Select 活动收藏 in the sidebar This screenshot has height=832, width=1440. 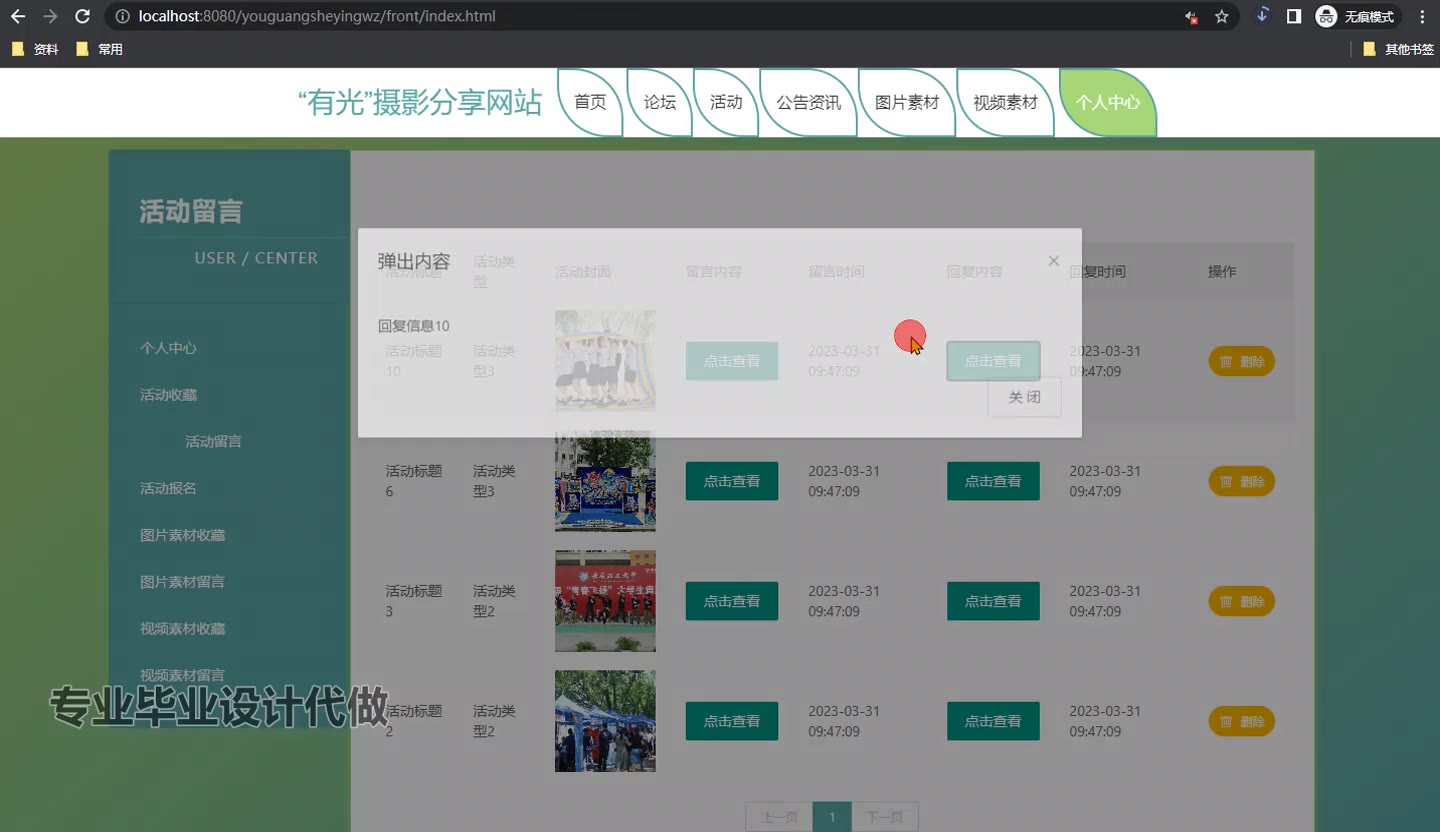click(x=168, y=395)
